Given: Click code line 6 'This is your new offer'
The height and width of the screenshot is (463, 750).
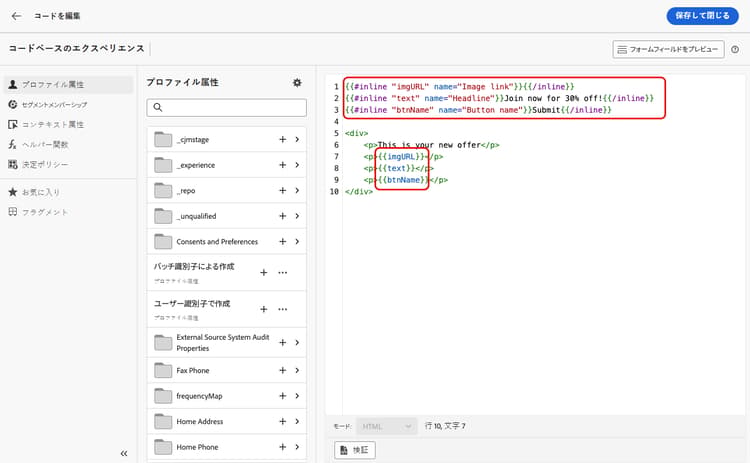Looking at the screenshot, I should click(x=429, y=145).
